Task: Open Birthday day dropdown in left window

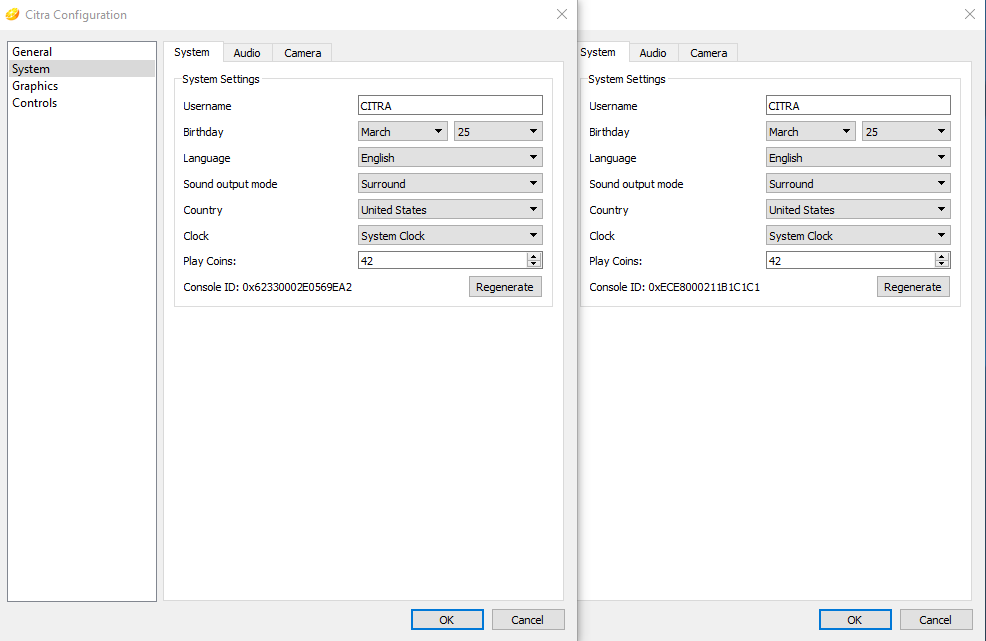Action: (x=498, y=131)
